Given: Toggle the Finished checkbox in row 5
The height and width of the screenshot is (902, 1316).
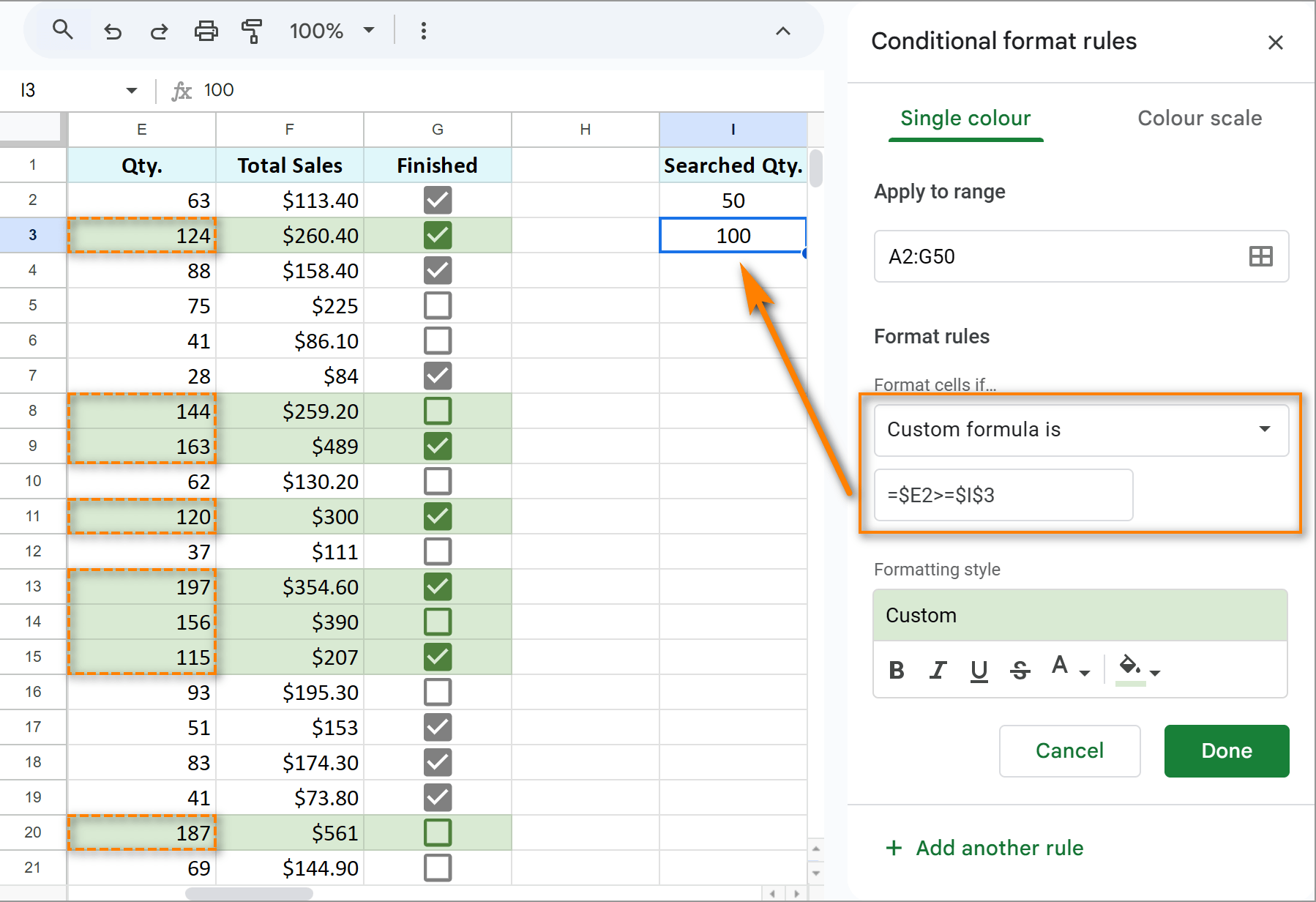Looking at the screenshot, I should (x=437, y=305).
